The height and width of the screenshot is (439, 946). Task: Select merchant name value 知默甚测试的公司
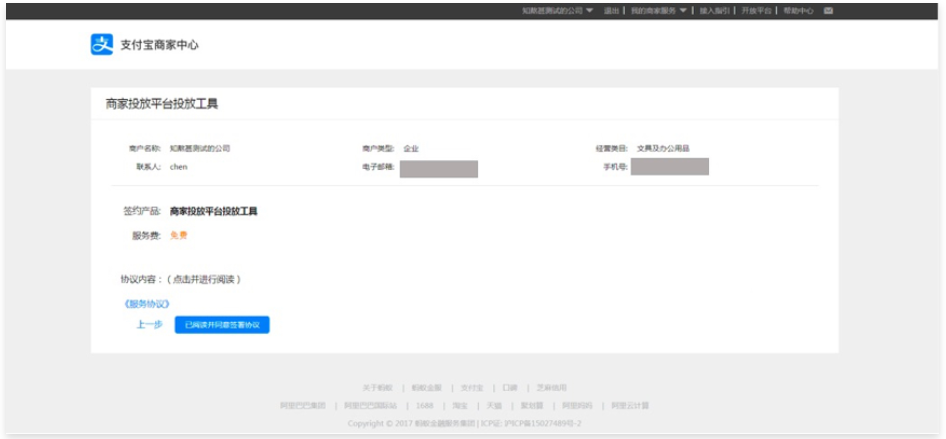200,148
